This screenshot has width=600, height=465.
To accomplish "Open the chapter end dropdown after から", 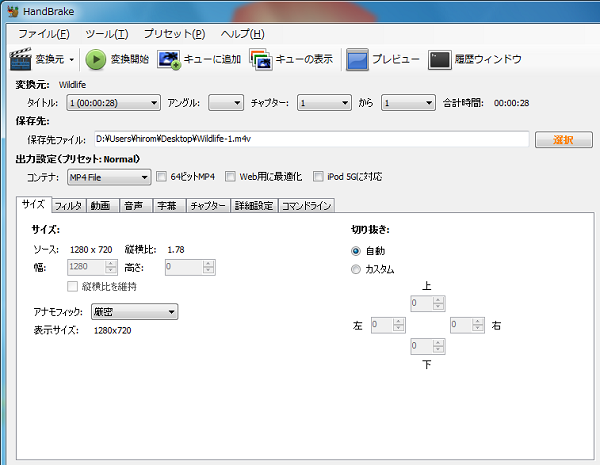I will [x=408, y=103].
